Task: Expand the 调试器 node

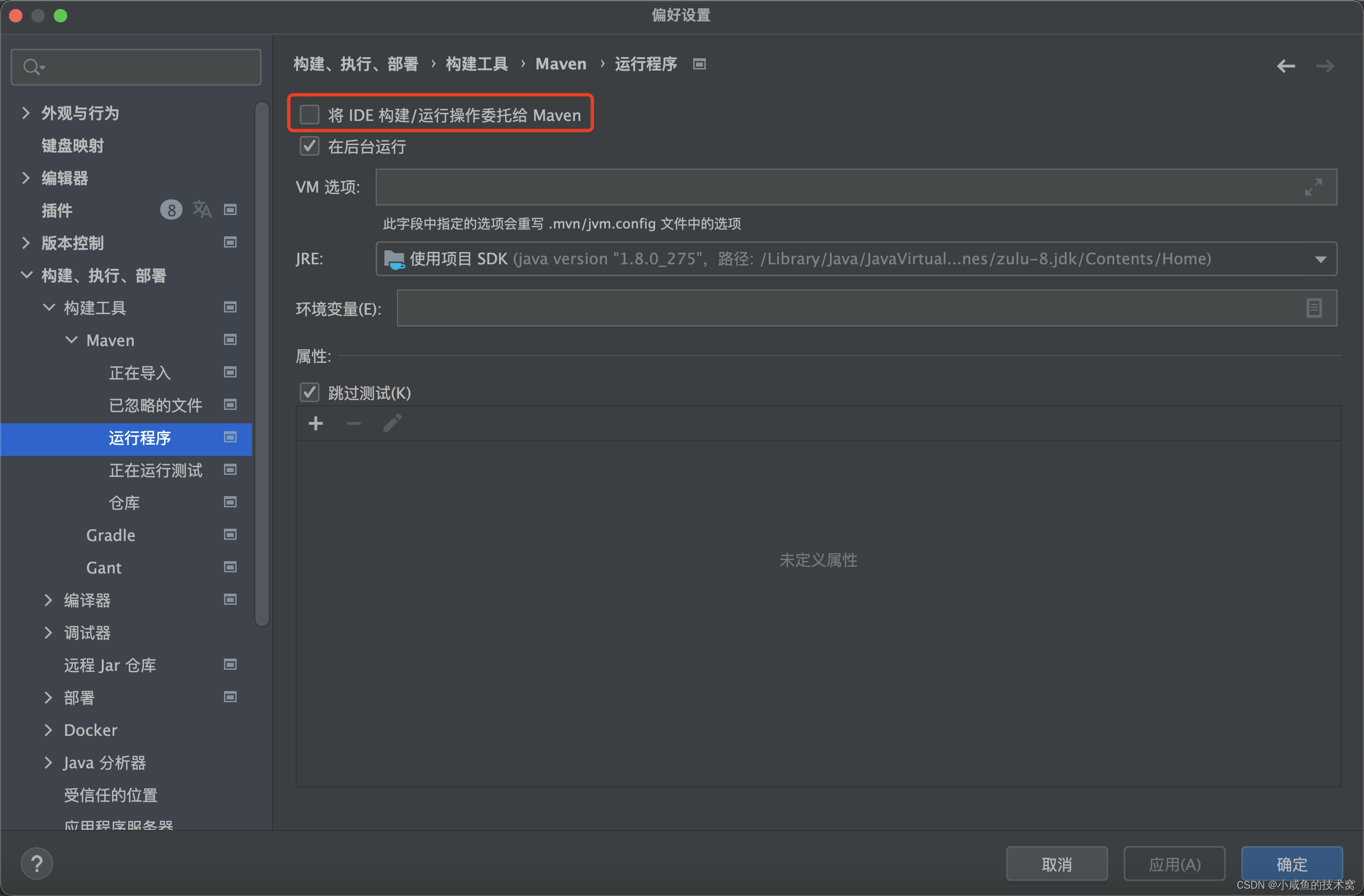Action: 49,632
